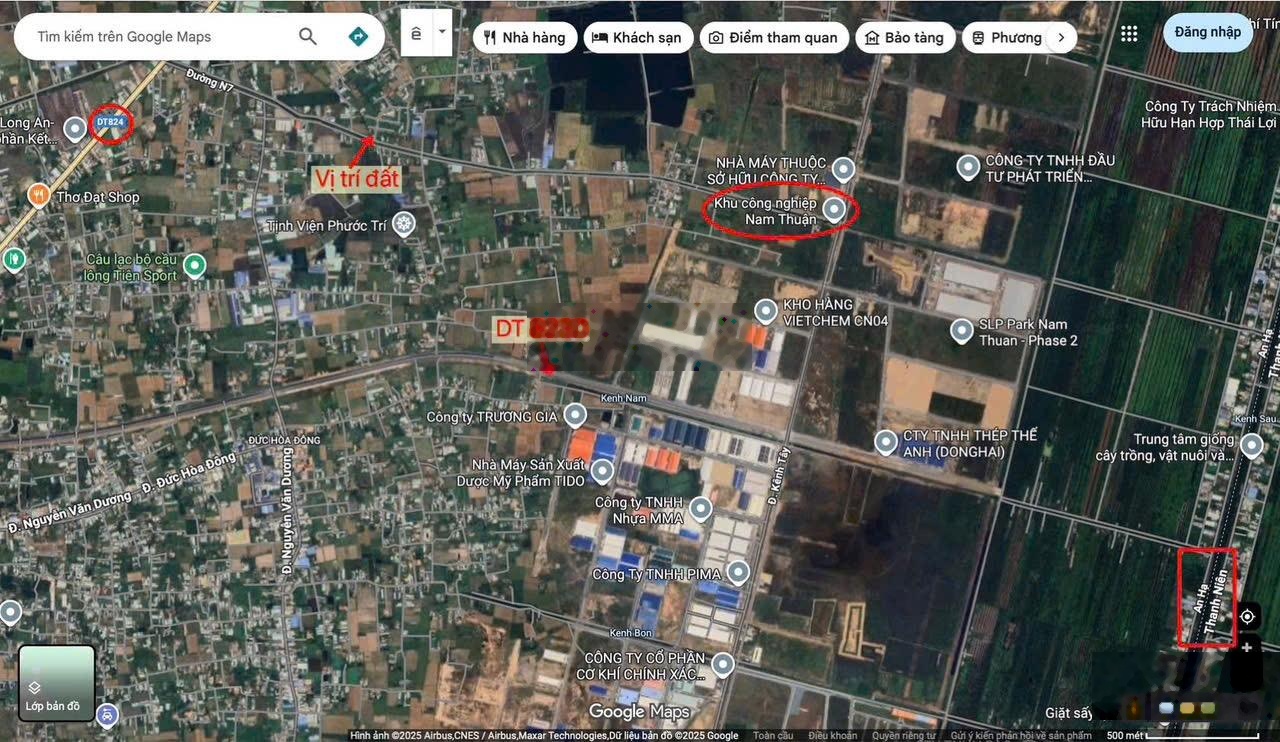Open the Thơ Đạt Shop restaurant marker
The height and width of the screenshot is (742, 1280).
tap(38, 196)
